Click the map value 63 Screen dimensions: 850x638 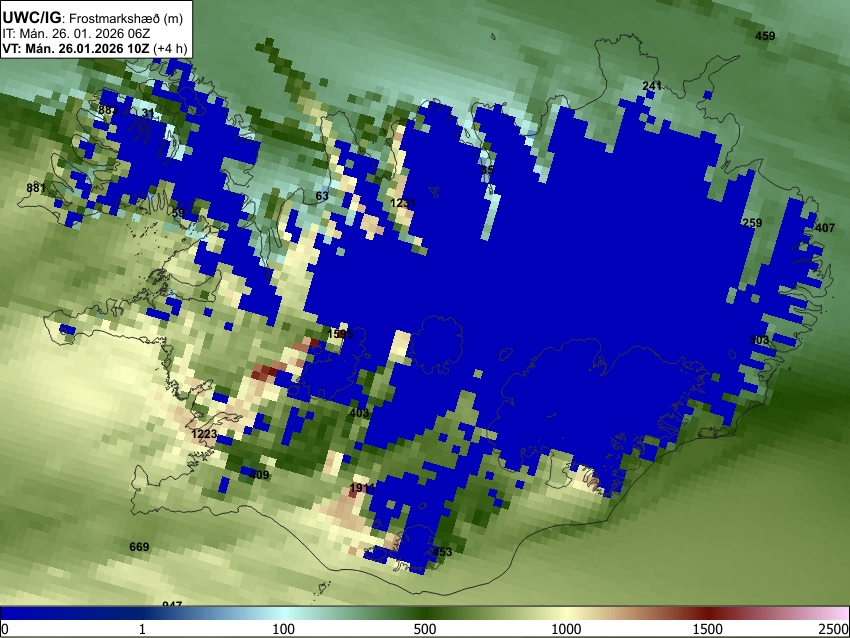[x=322, y=196]
